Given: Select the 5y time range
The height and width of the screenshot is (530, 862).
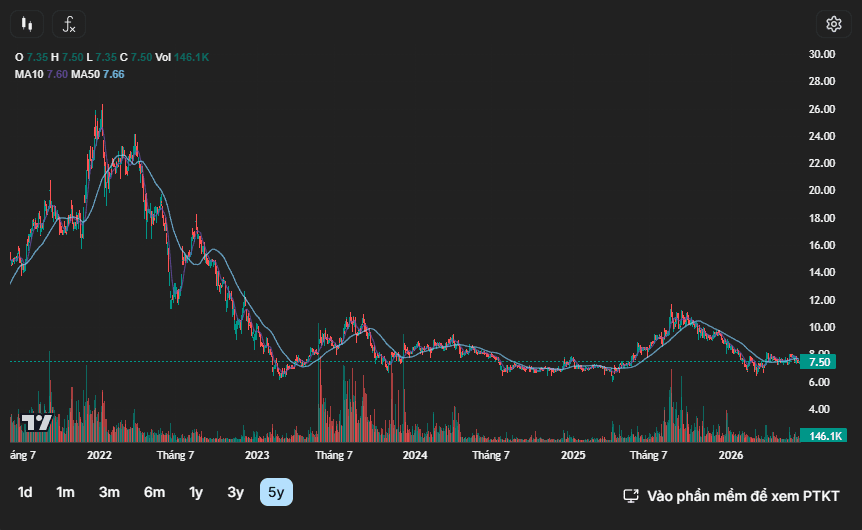Looking at the screenshot, I should point(276,492).
